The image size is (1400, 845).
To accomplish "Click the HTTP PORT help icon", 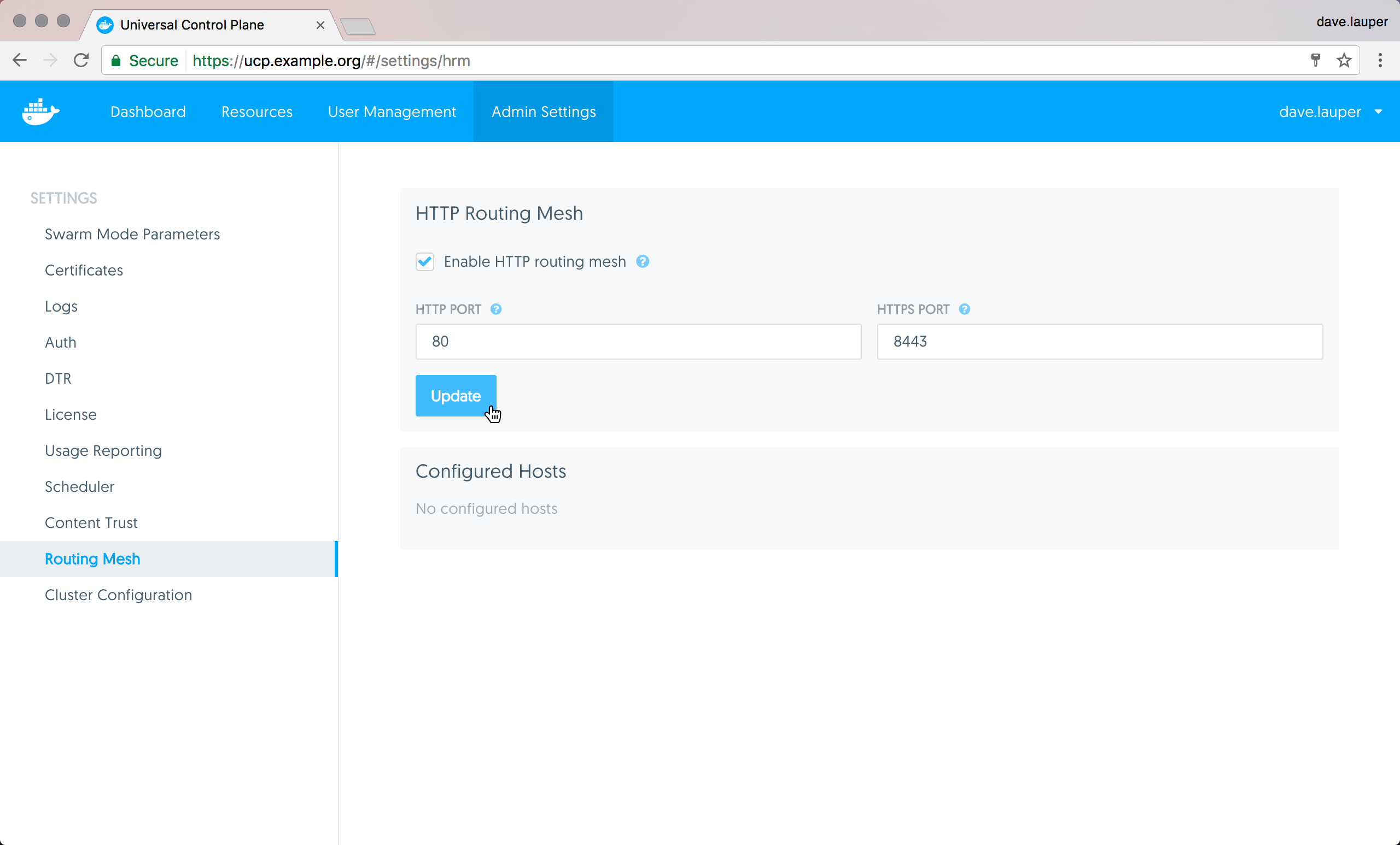I will pos(495,309).
